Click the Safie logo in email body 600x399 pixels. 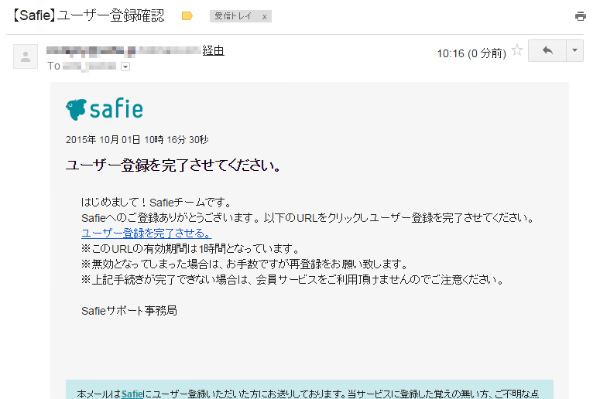click(x=104, y=109)
